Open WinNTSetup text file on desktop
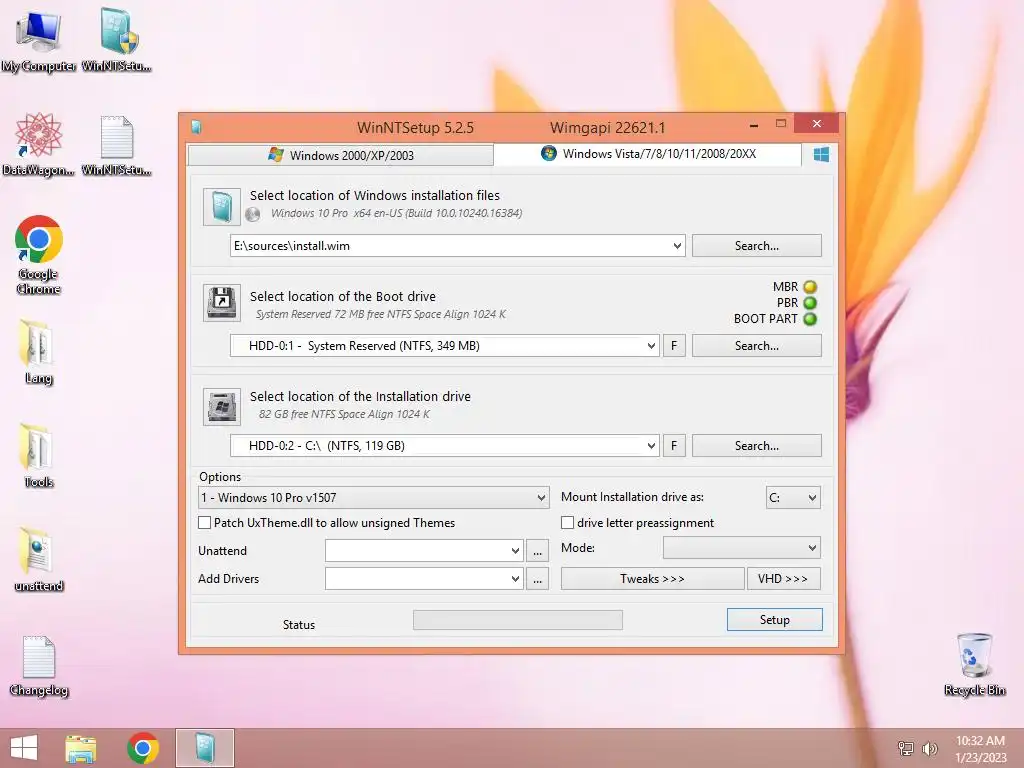The height and width of the screenshot is (768, 1024). pyautogui.click(x=118, y=144)
